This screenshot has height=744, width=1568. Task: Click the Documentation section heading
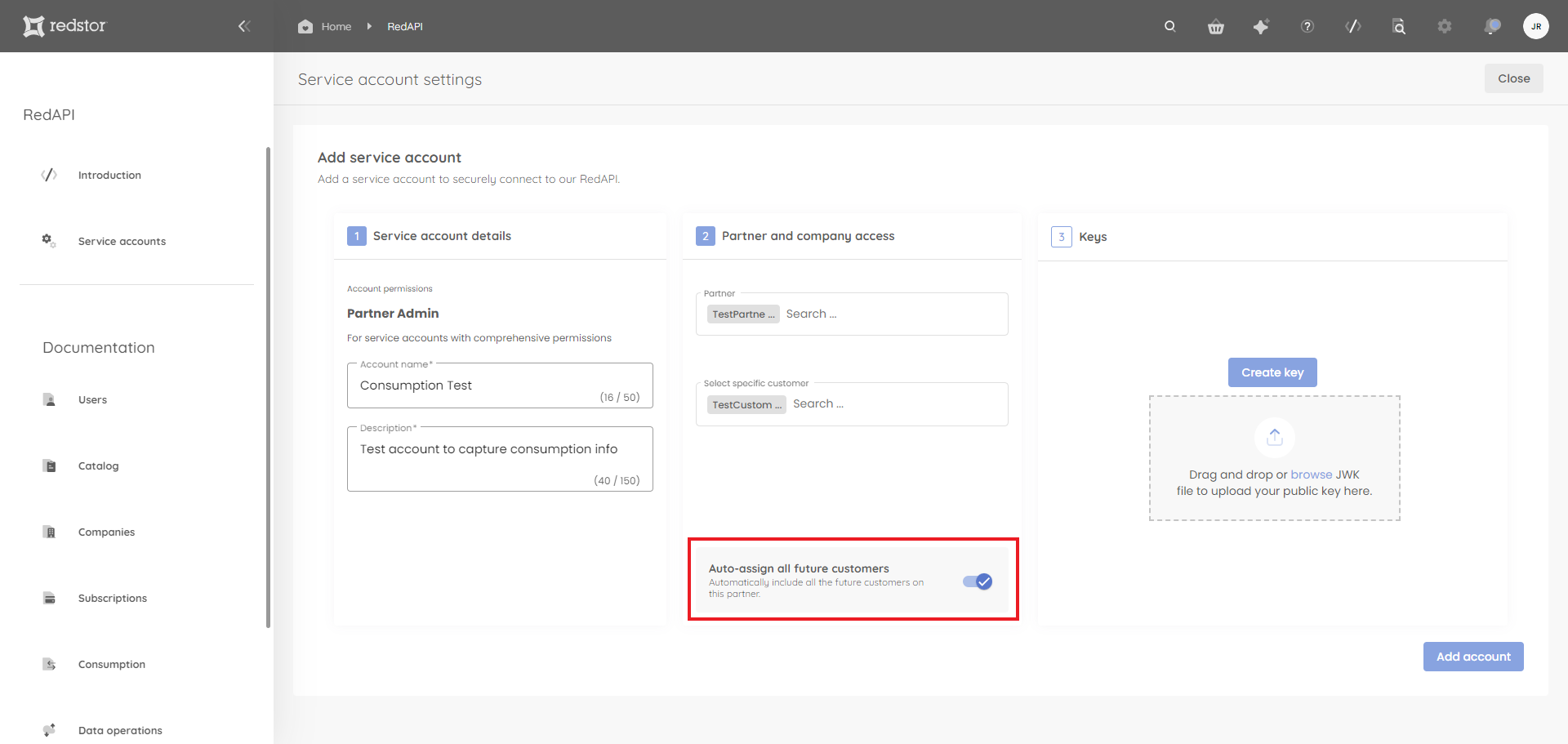tap(99, 348)
